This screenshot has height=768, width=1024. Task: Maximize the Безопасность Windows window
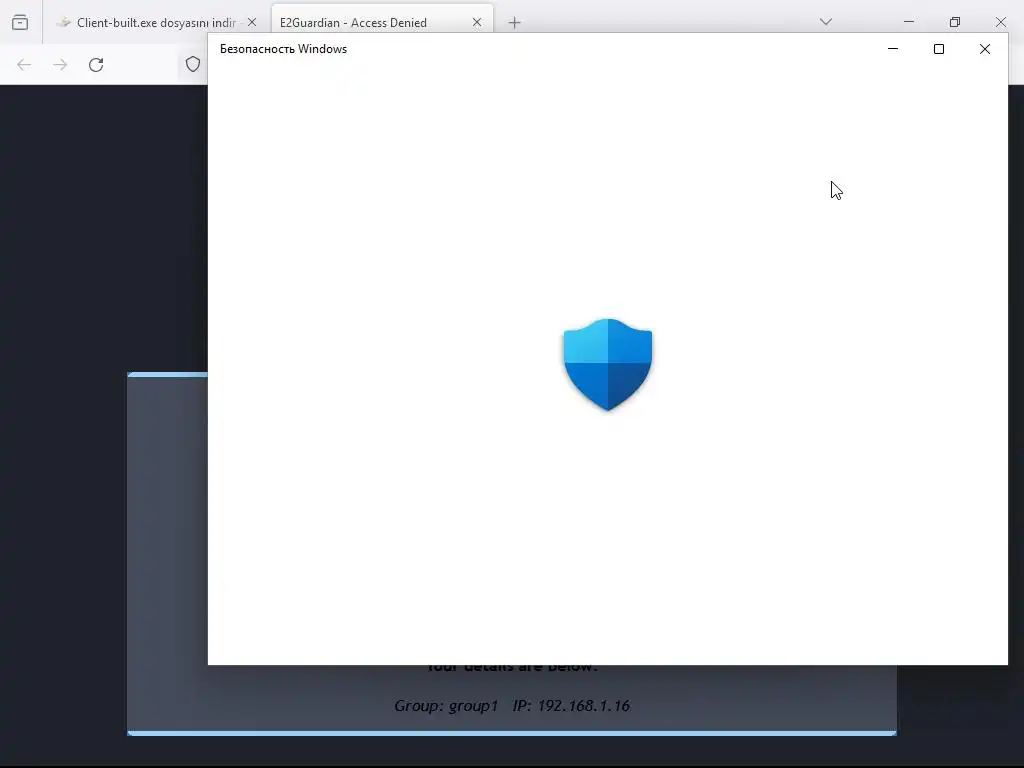pos(938,49)
